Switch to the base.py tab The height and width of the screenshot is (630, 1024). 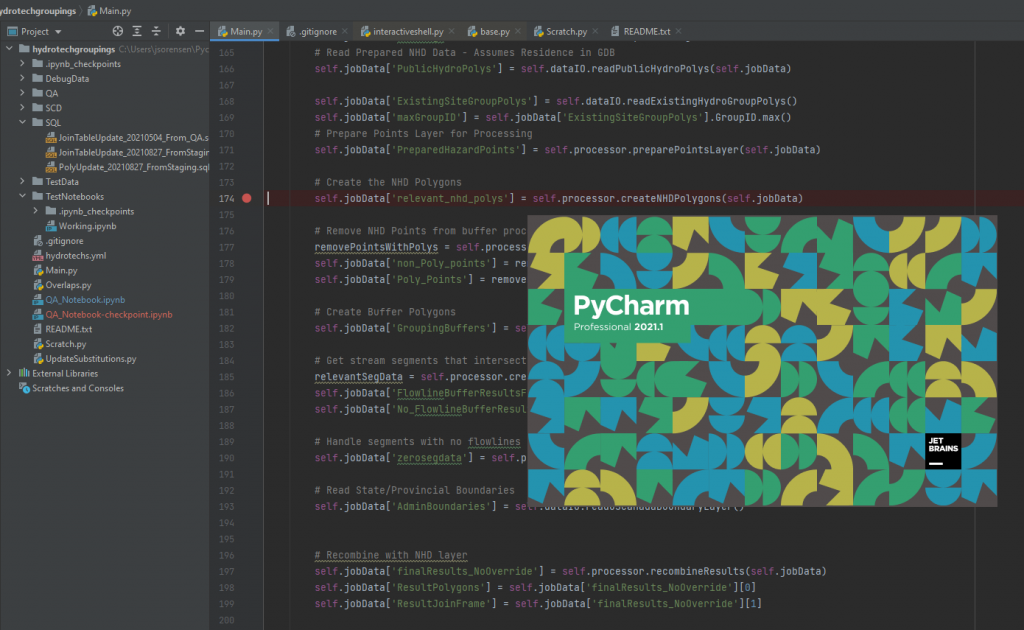point(494,32)
